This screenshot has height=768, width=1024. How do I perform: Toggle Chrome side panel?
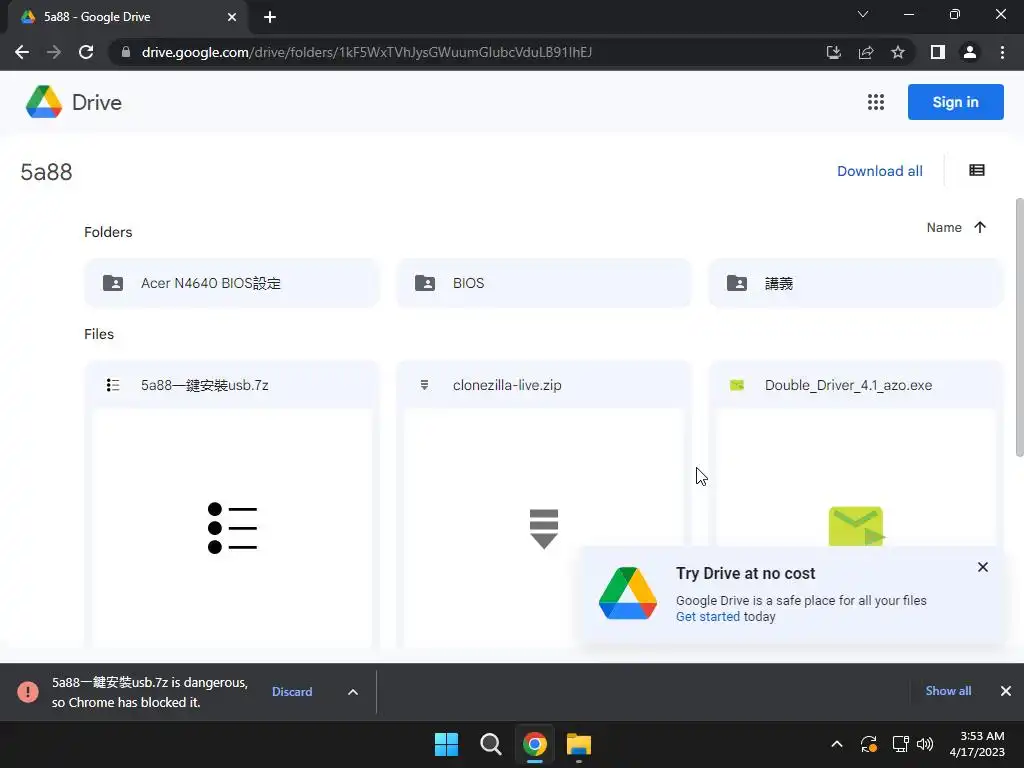click(x=938, y=52)
